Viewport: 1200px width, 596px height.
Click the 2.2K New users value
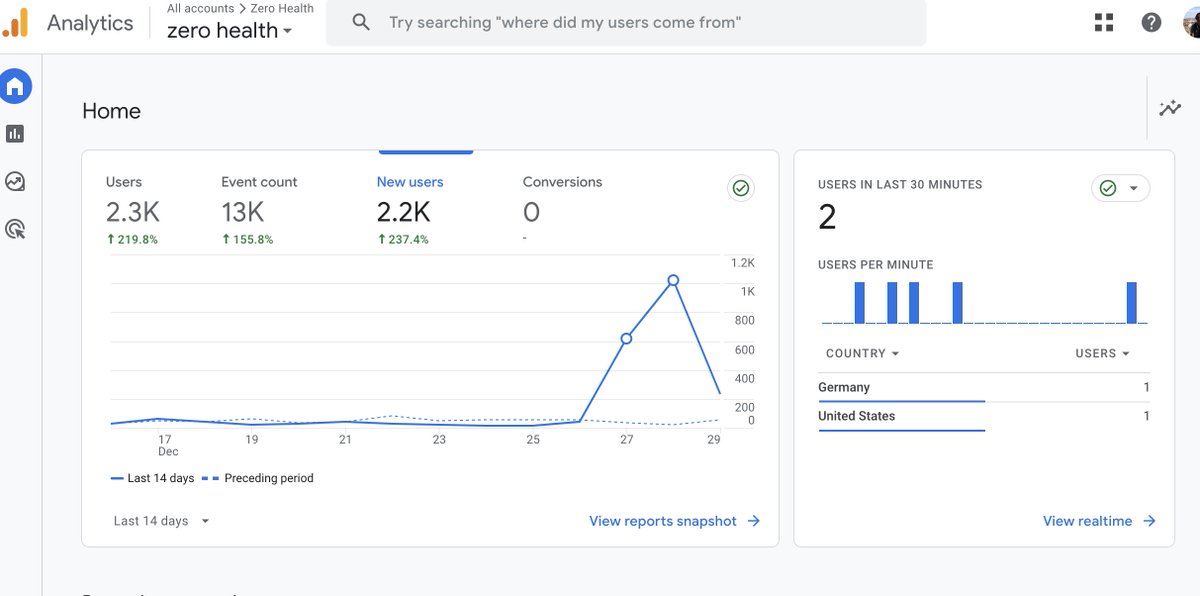[x=403, y=212]
